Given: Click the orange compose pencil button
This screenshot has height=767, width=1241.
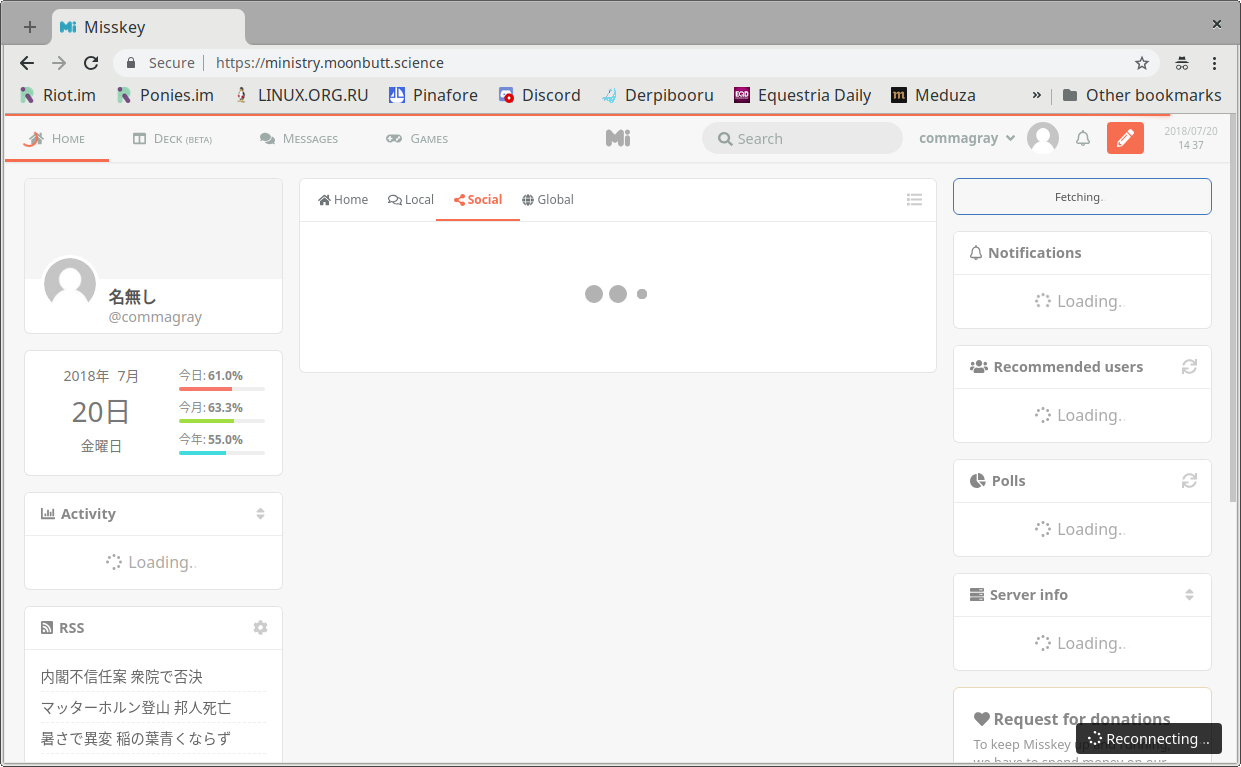Looking at the screenshot, I should (1125, 138).
